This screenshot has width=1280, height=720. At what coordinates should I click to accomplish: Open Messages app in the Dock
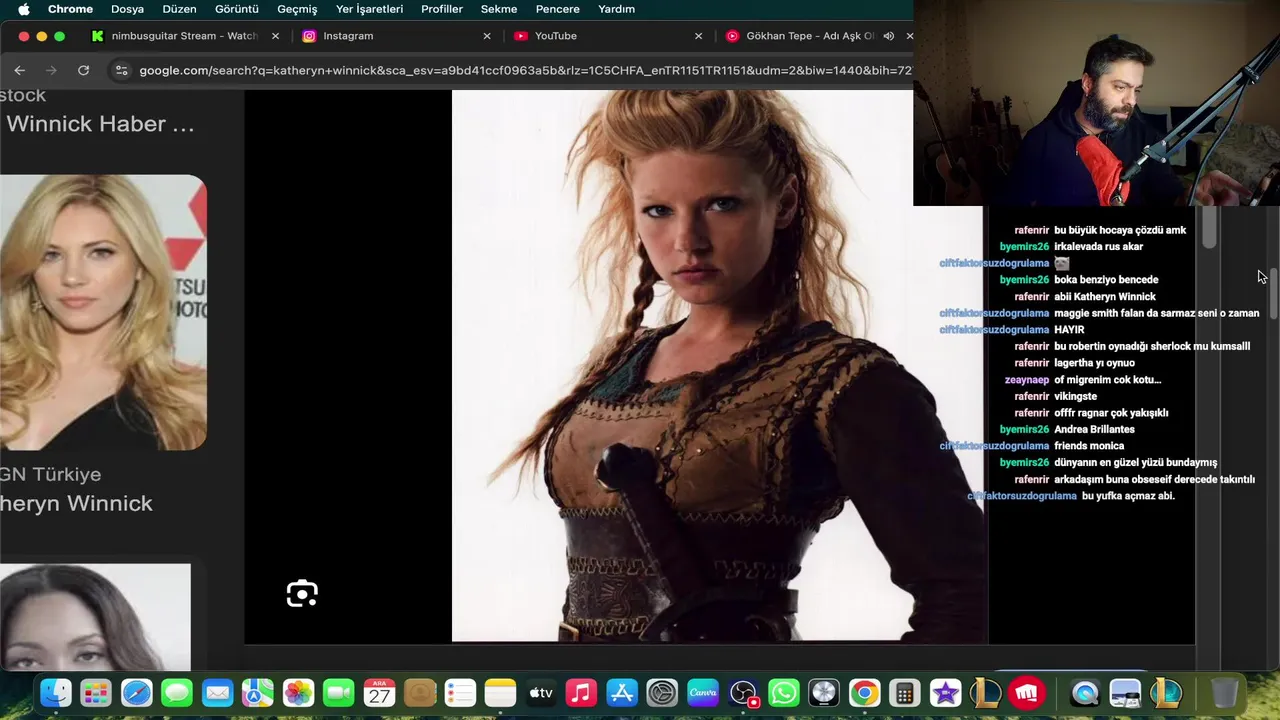pyautogui.click(x=177, y=693)
